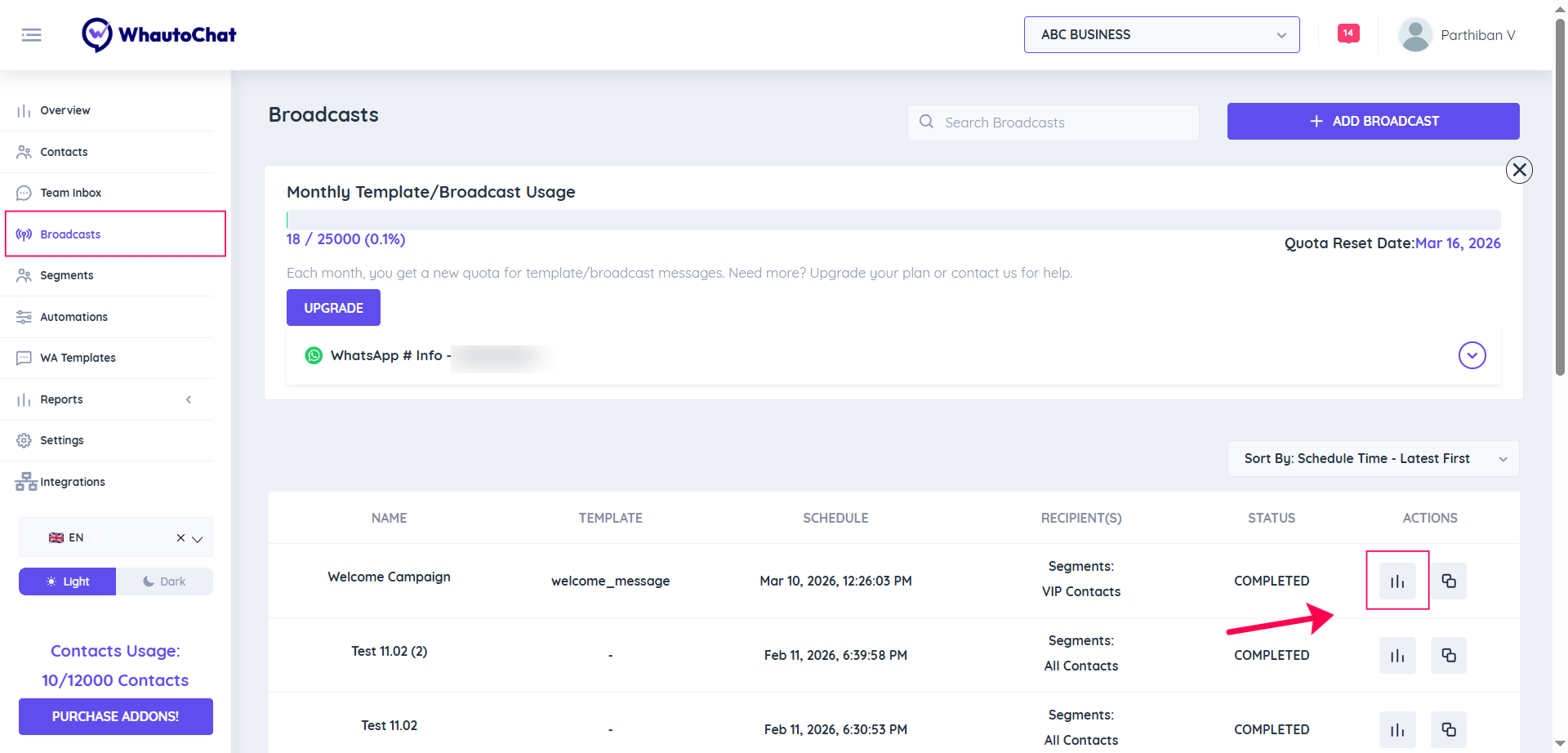1568x753 pixels.
Task: Open broadcast analytics for Welcome Campaign
Action: [x=1396, y=581]
